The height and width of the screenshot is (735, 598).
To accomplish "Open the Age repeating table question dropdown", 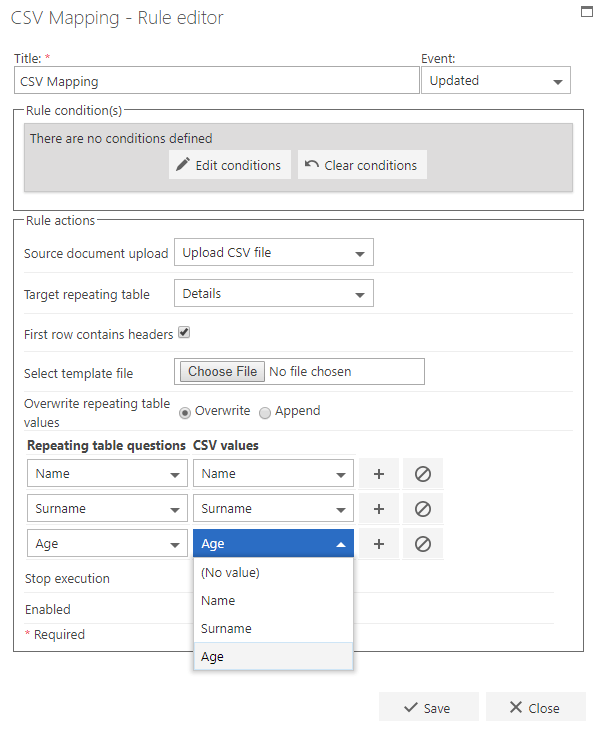I will coord(107,544).
